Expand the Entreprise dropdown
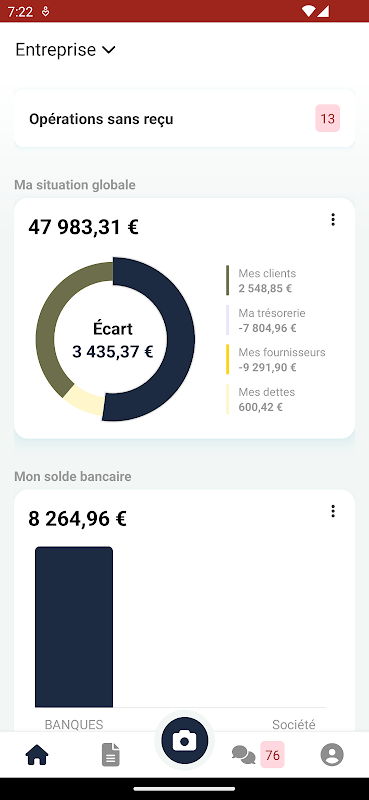 [x=66, y=49]
